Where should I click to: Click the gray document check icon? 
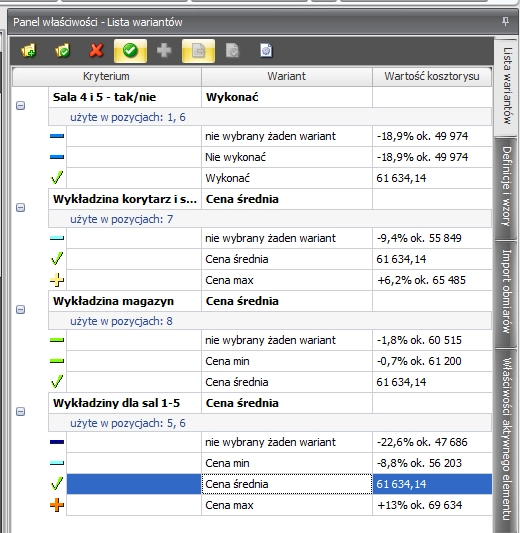click(x=232, y=51)
